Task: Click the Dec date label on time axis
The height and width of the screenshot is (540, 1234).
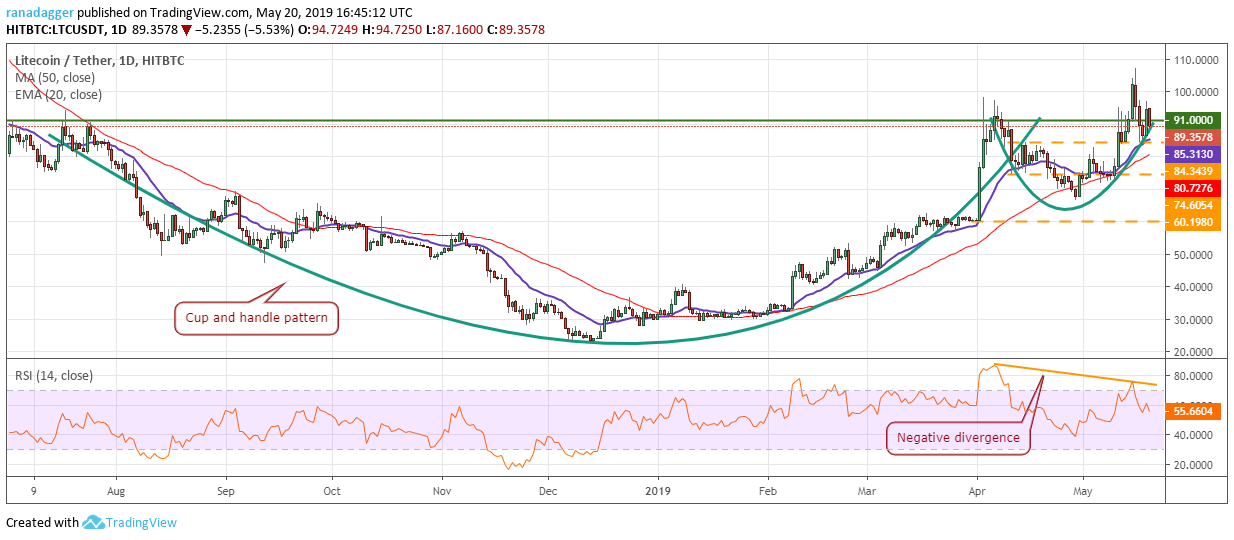Action: (548, 492)
